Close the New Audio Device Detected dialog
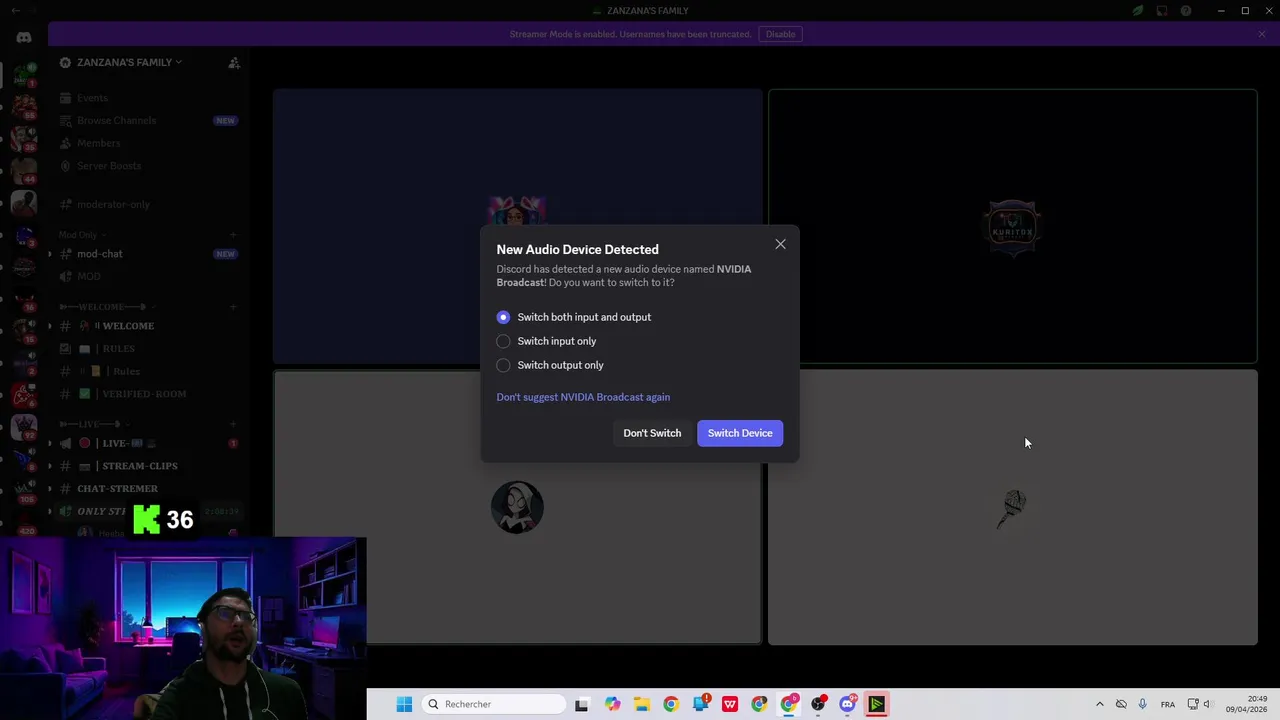The image size is (1280, 720). [x=780, y=244]
